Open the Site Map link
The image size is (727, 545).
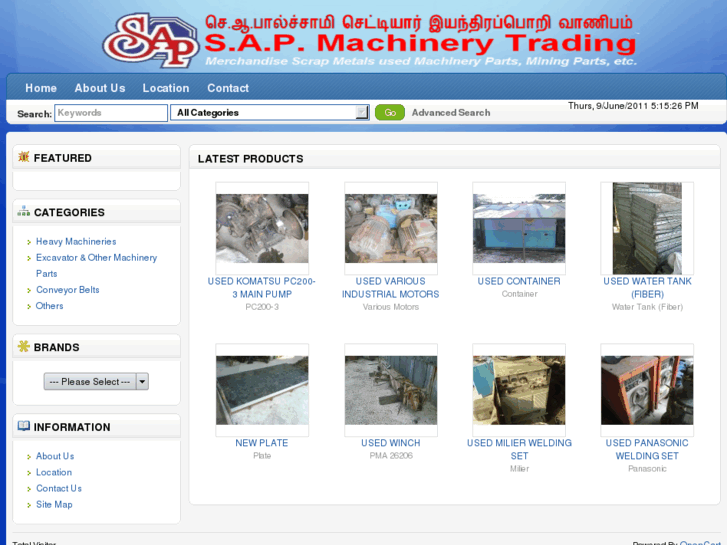54,504
